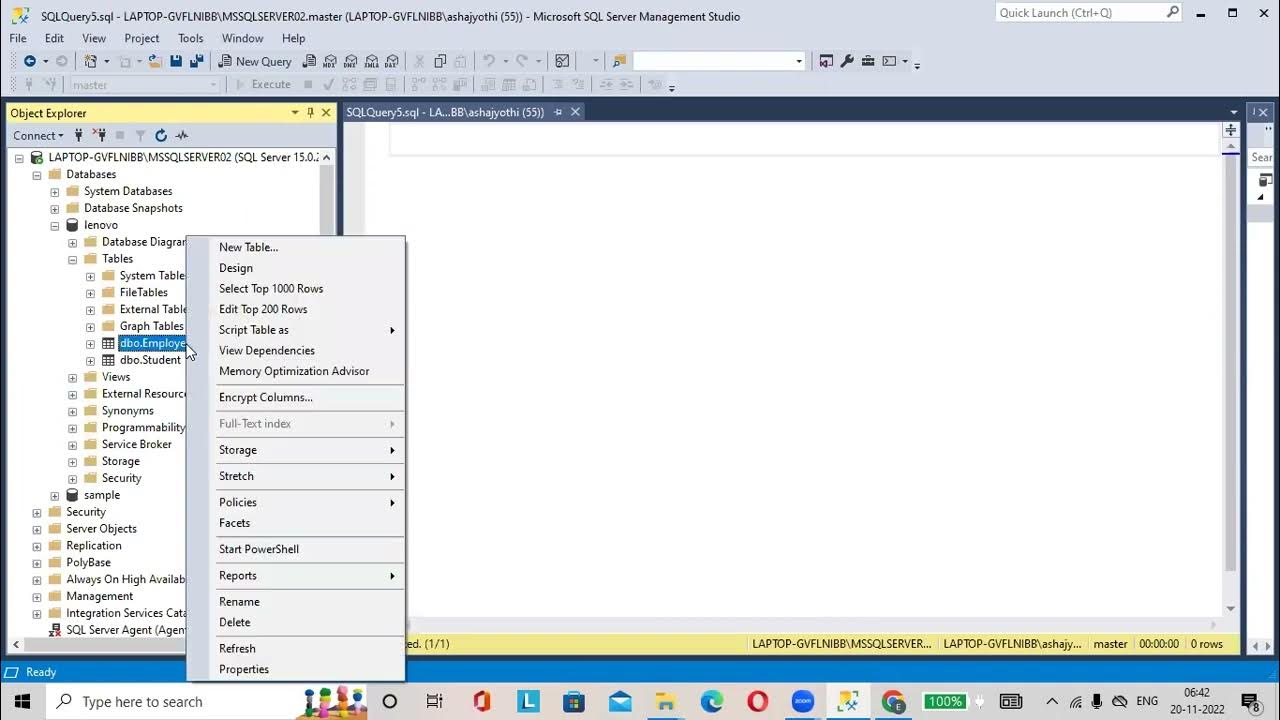Image resolution: width=1280 pixels, height=720 pixels.
Task: Select the dbo.Student table in tree
Action: [x=150, y=360]
